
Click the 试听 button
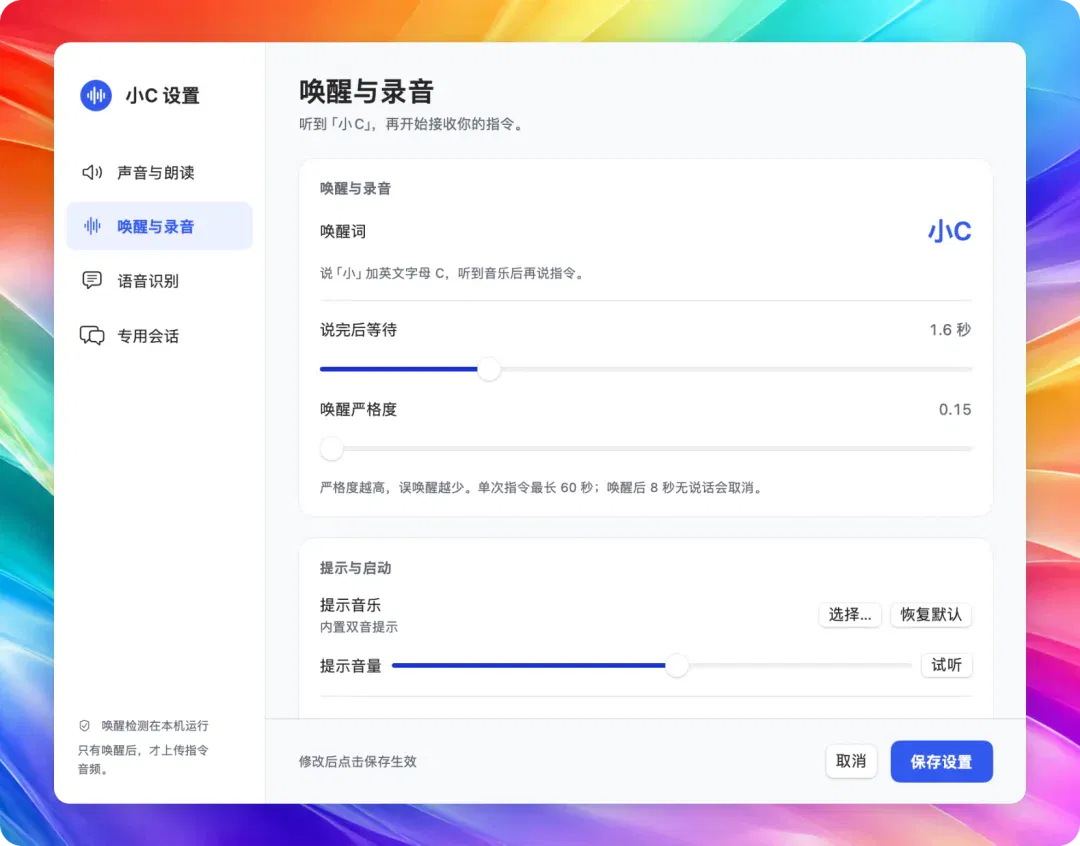click(x=946, y=665)
